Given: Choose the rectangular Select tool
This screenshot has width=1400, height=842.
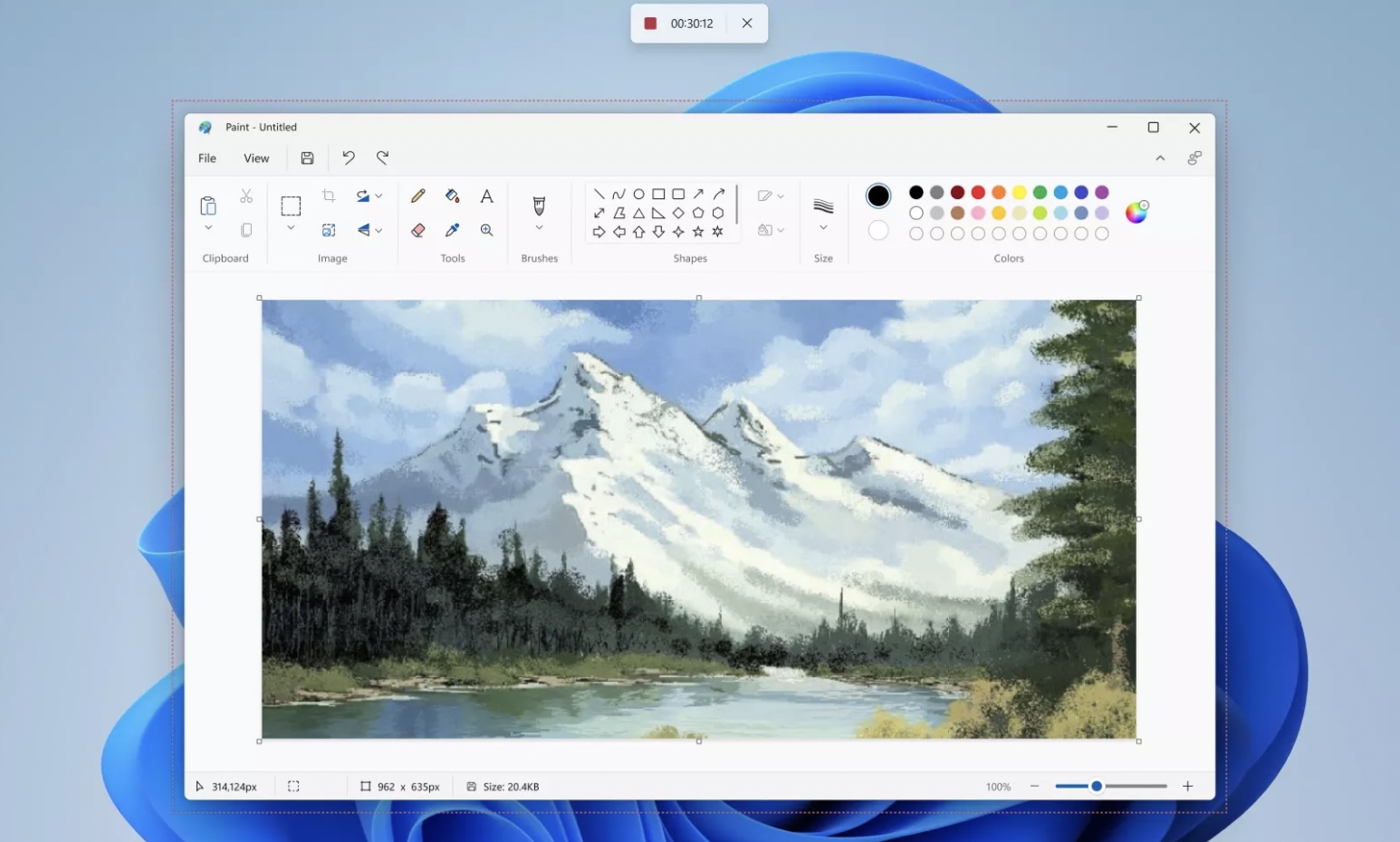Looking at the screenshot, I should 291,206.
